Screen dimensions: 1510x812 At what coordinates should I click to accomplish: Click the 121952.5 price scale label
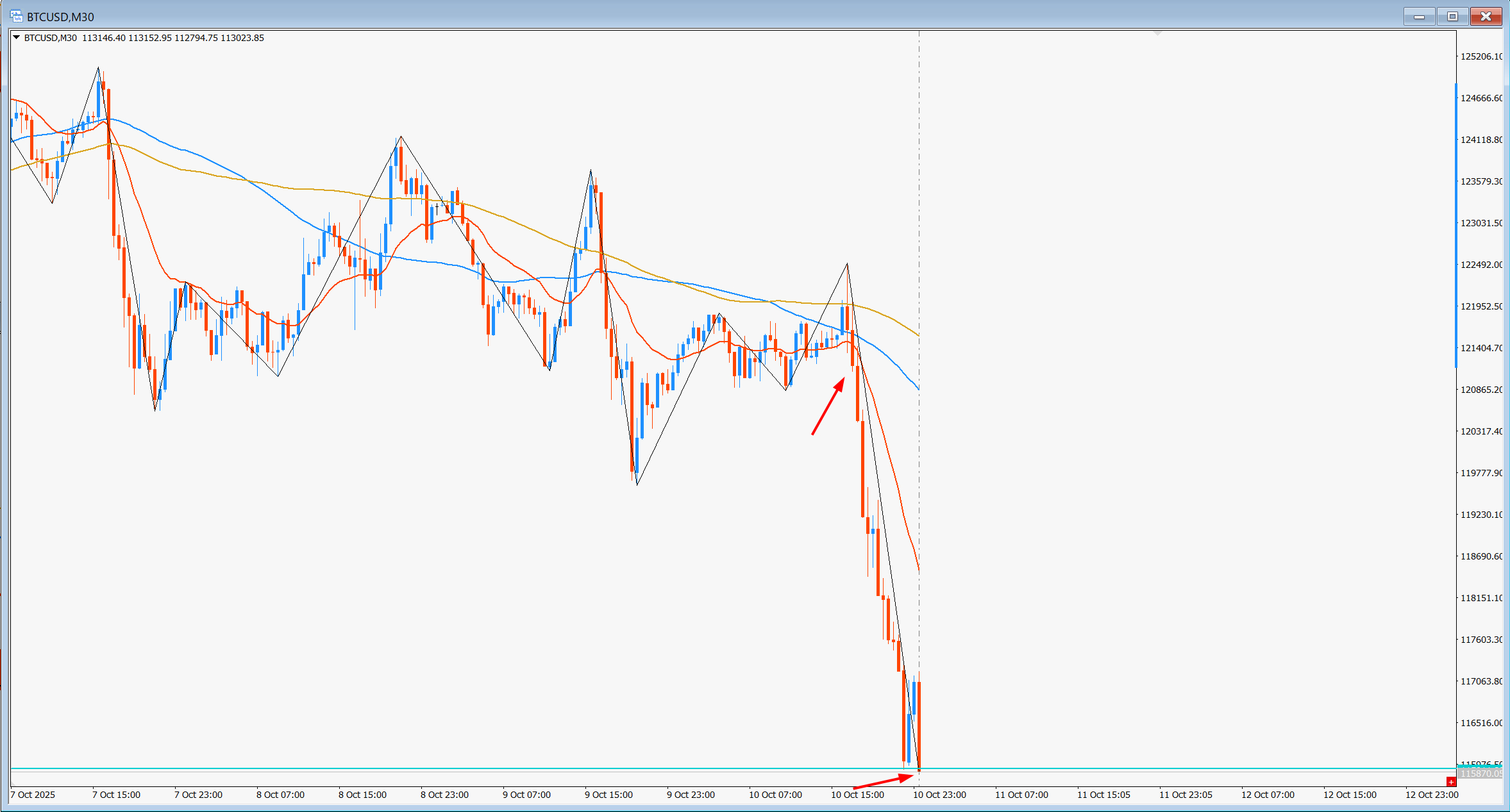tap(1481, 306)
